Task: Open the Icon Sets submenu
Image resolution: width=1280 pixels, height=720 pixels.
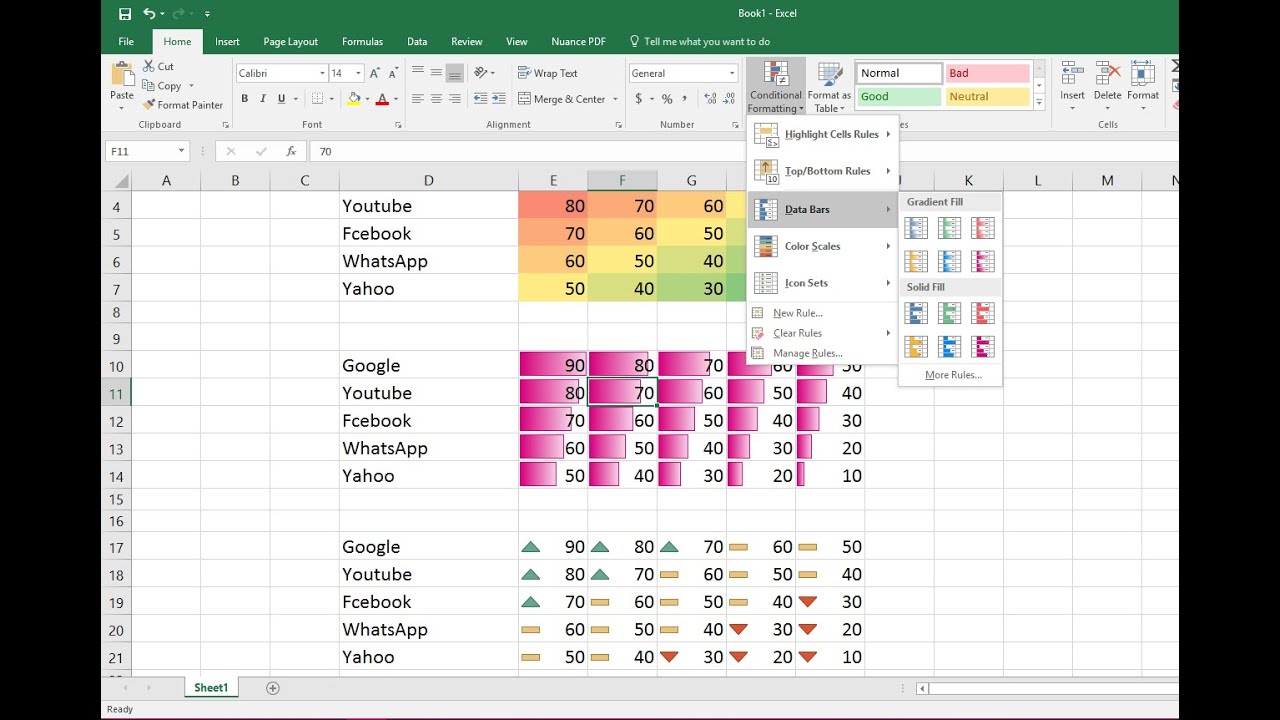Action: (x=823, y=283)
